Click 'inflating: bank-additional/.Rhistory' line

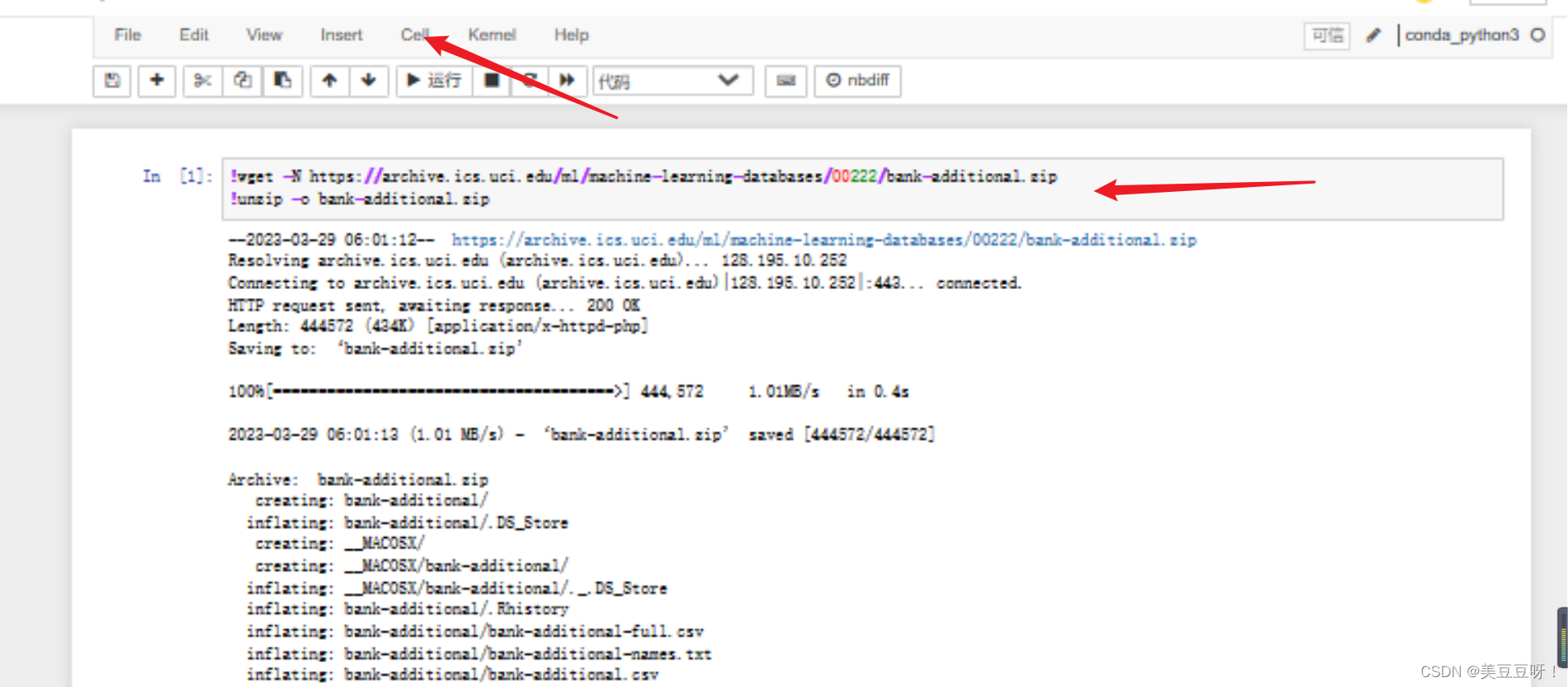[x=408, y=609]
